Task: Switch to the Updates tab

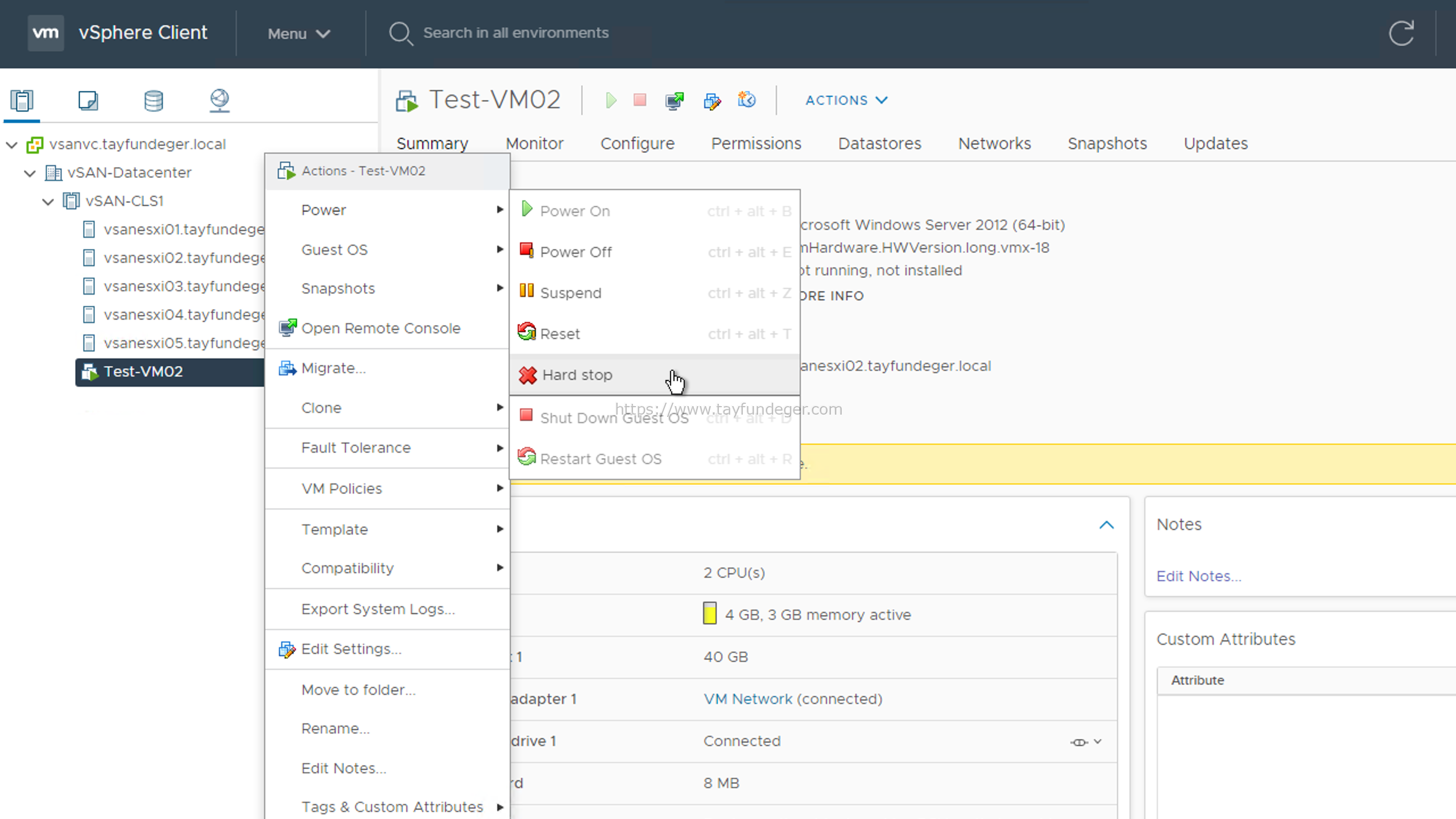Action: [1215, 143]
